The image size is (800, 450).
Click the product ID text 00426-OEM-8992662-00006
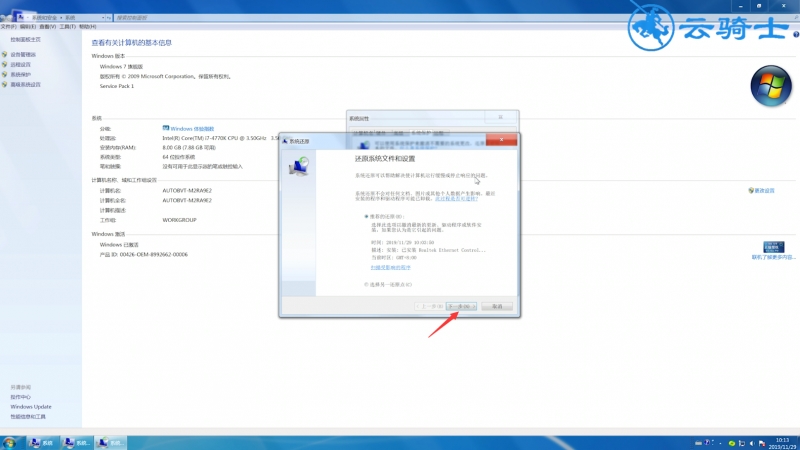(154, 255)
